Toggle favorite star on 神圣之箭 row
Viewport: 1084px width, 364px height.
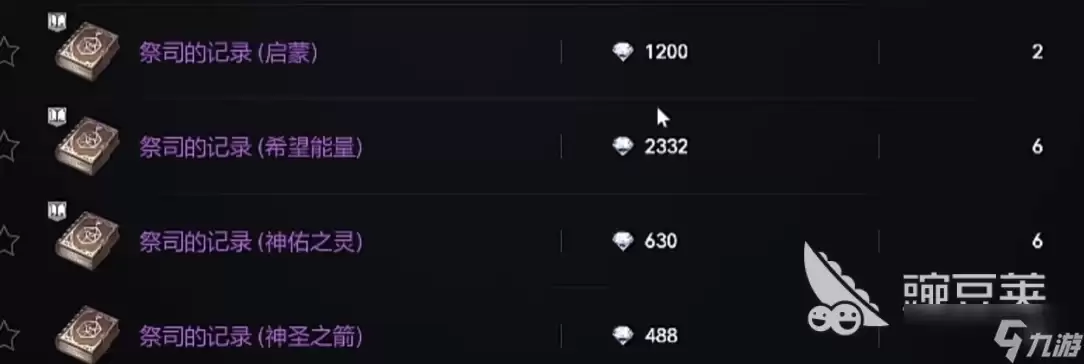click(x=7, y=336)
